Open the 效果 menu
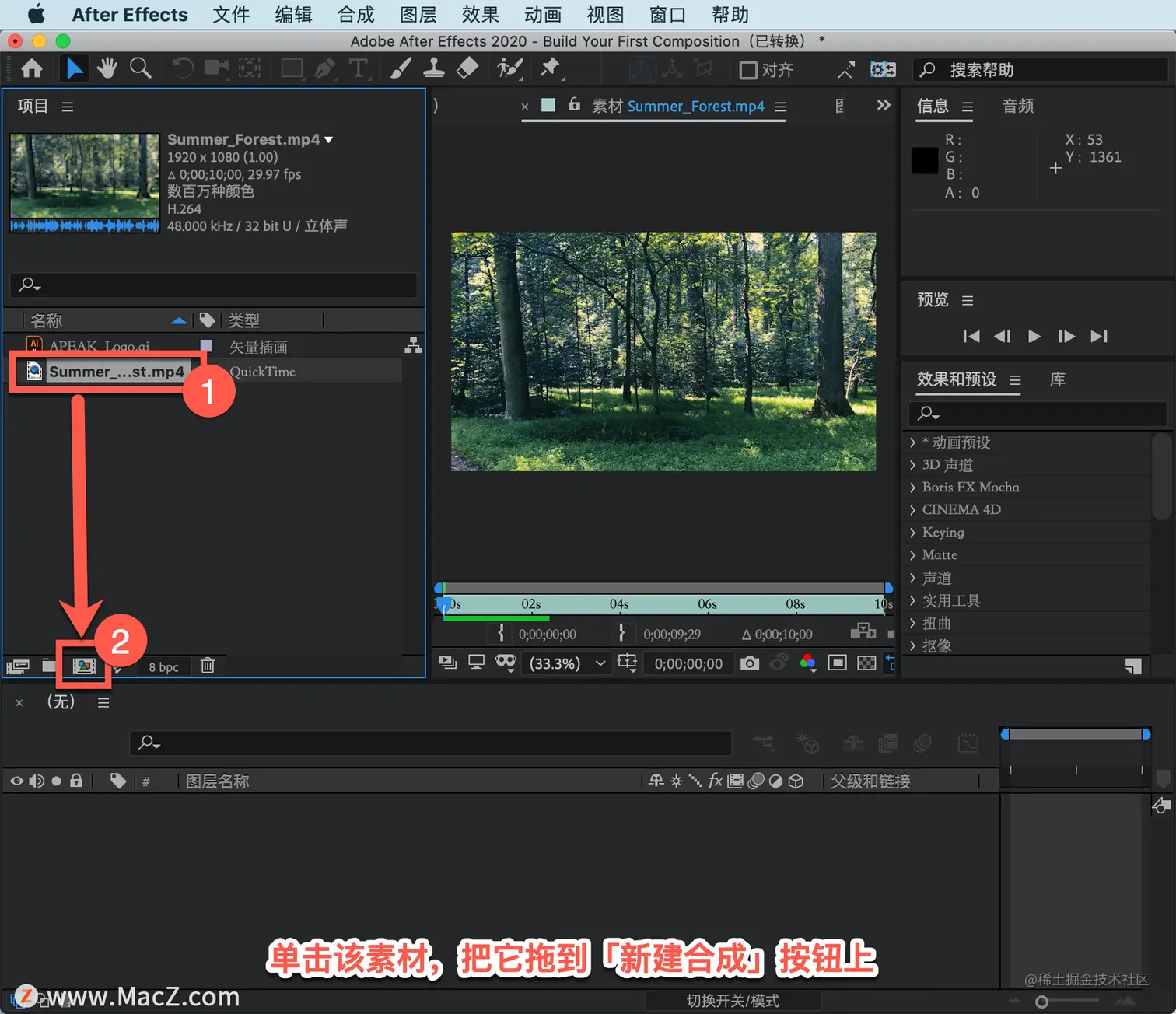 (x=481, y=15)
